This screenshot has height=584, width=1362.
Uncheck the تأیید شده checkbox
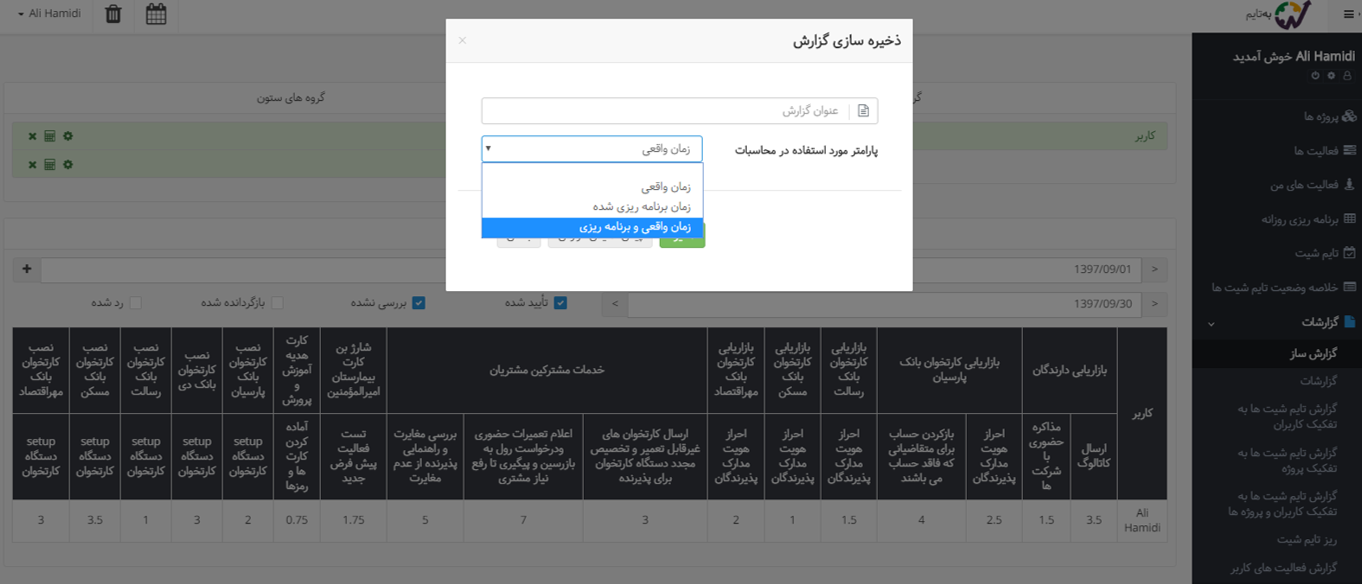[x=562, y=301]
